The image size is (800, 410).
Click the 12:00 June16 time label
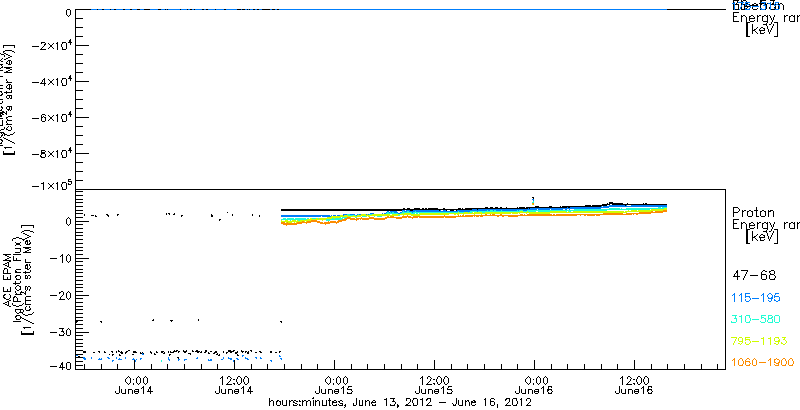tap(635, 386)
